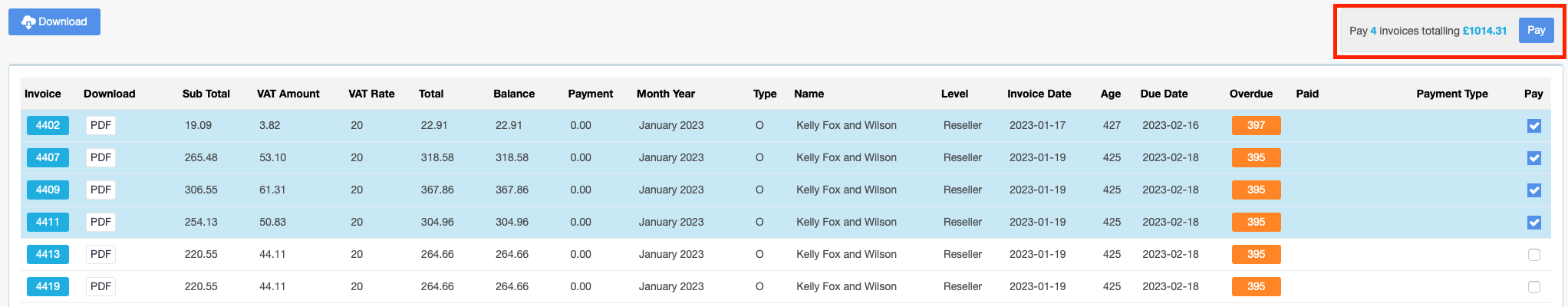The height and width of the screenshot is (307, 1568).
Task: Open invoice 4413
Action: 48,254
